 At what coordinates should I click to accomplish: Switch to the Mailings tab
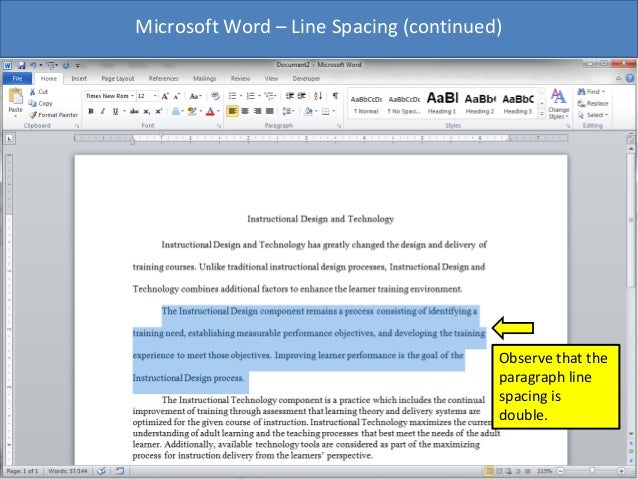coord(205,79)
